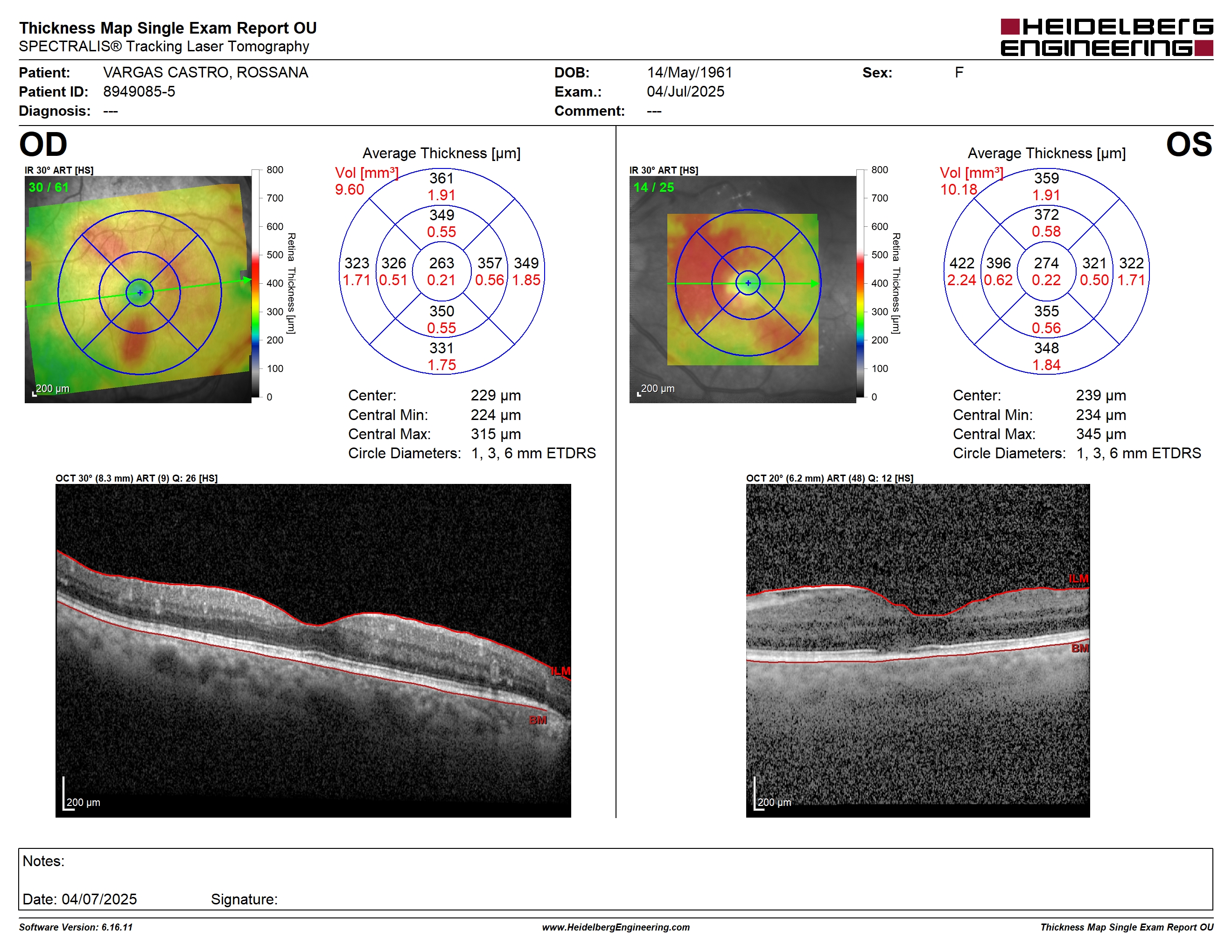Click the DOB value 14/May/1961
The image size is (1232, 952).
coord(689,73)
